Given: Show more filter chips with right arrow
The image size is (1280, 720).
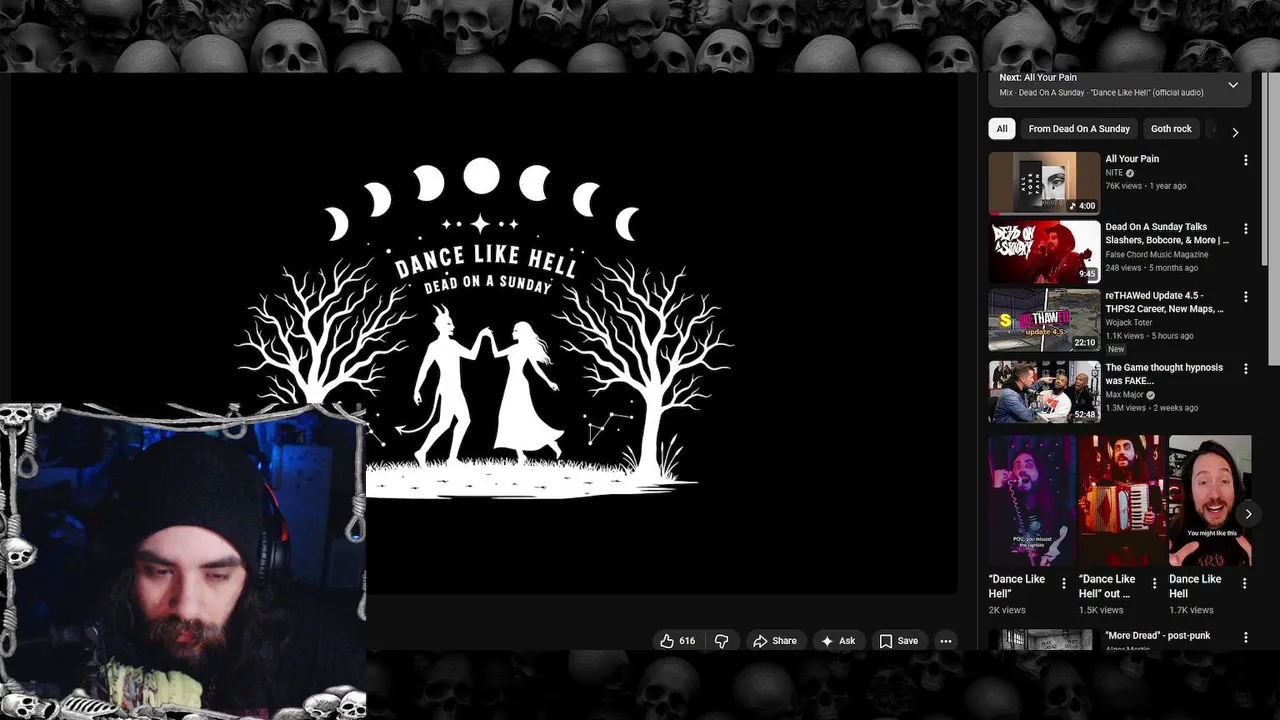Looking at the screenshot, I should point(1235,132).
